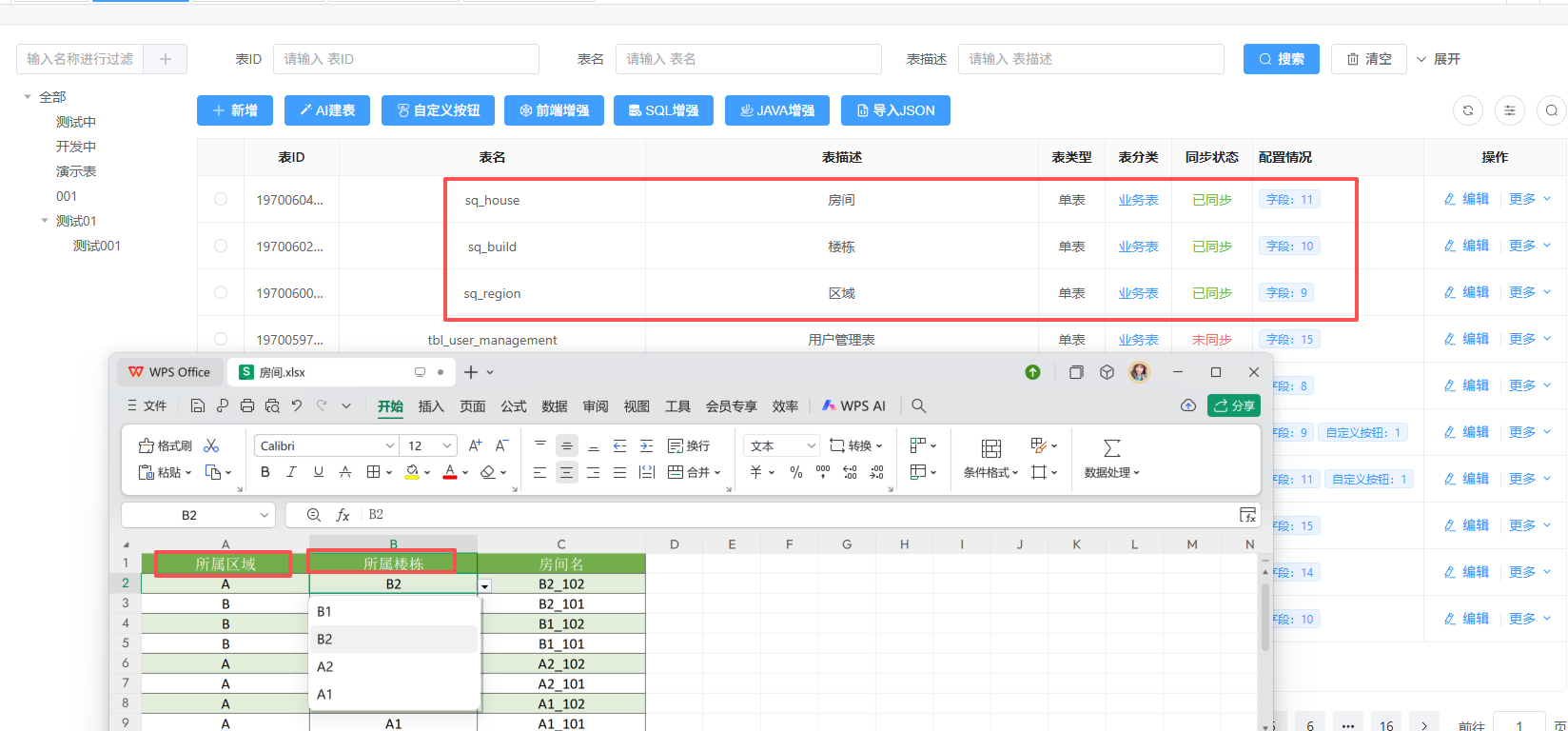Image resolution: width=1568 pixels, height=731 pixels.
Task: Click the Bold formatting icon
Action: (265, 472)
